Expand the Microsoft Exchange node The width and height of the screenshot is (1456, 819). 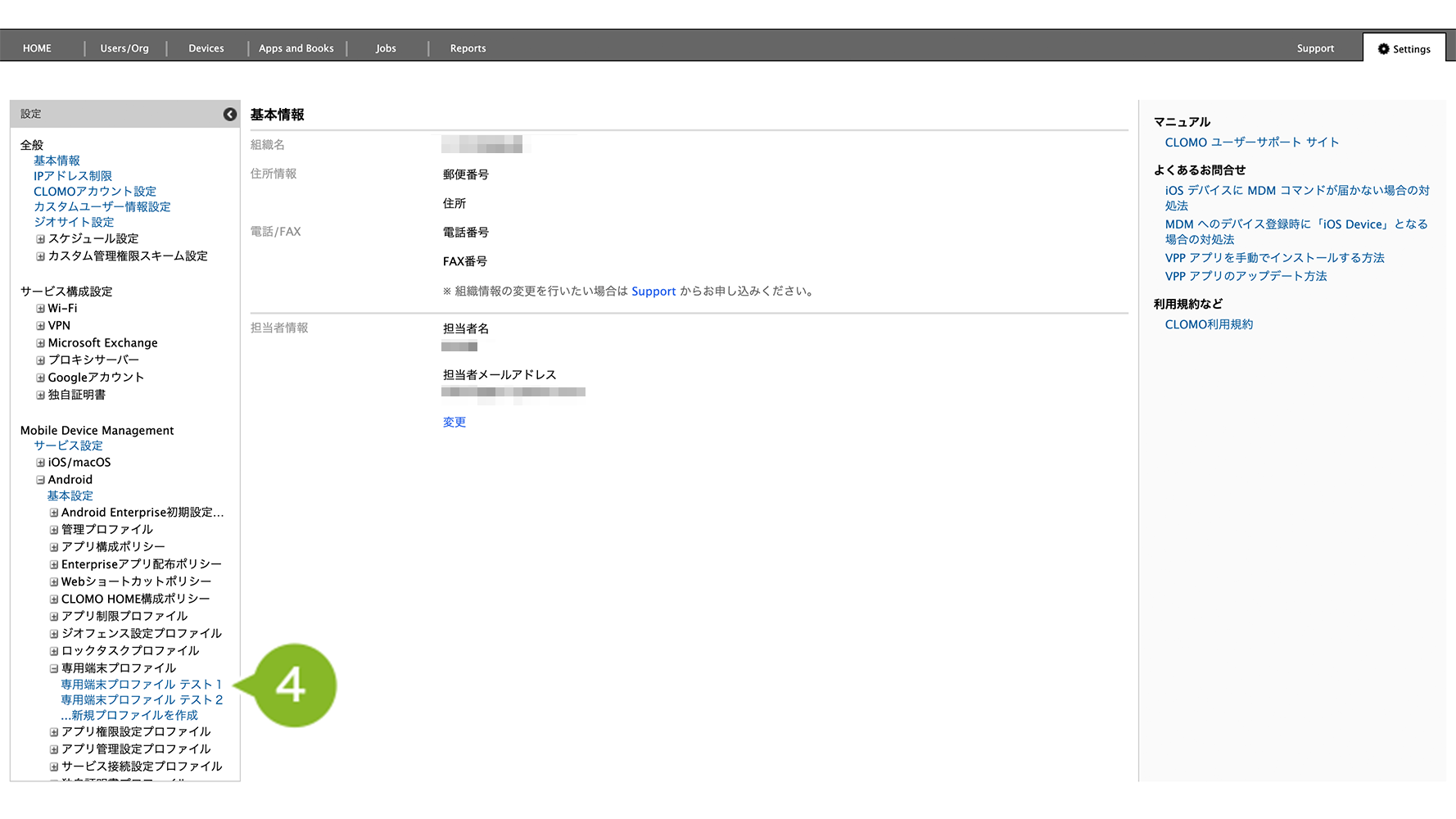(x=40, y=343)
